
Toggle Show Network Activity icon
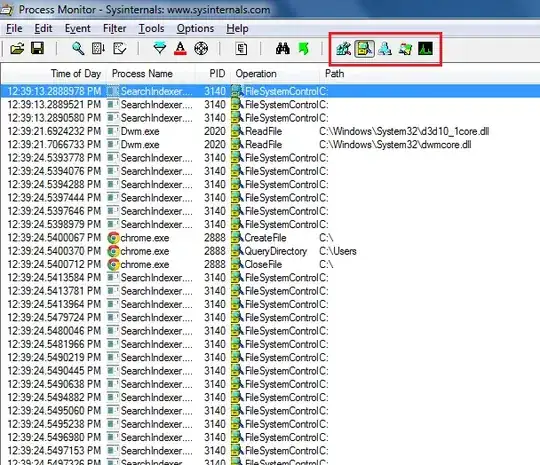[385, 49]
